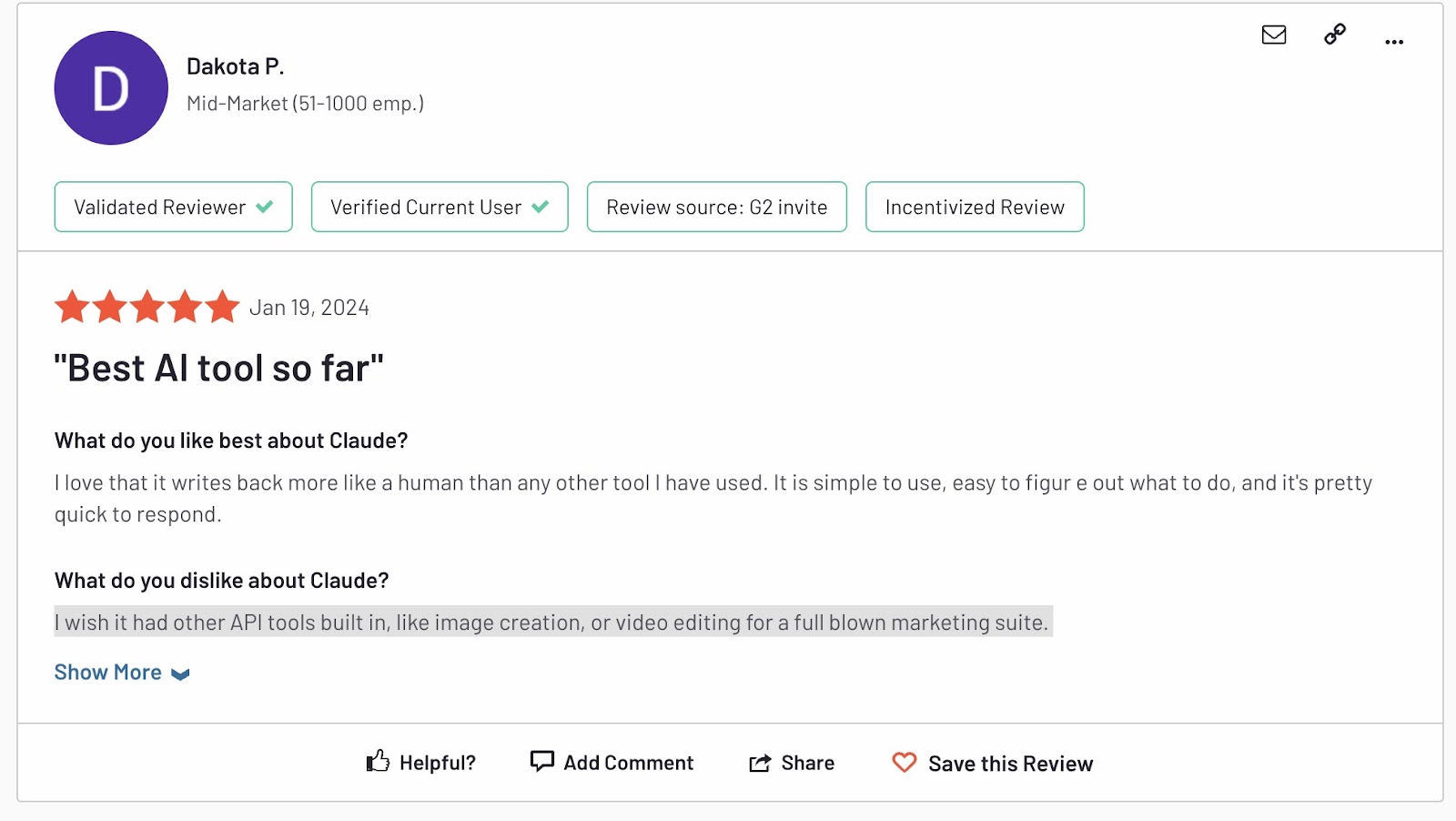
Task: Click "What do you like best about Claude?"
Action: click(231, 441)
